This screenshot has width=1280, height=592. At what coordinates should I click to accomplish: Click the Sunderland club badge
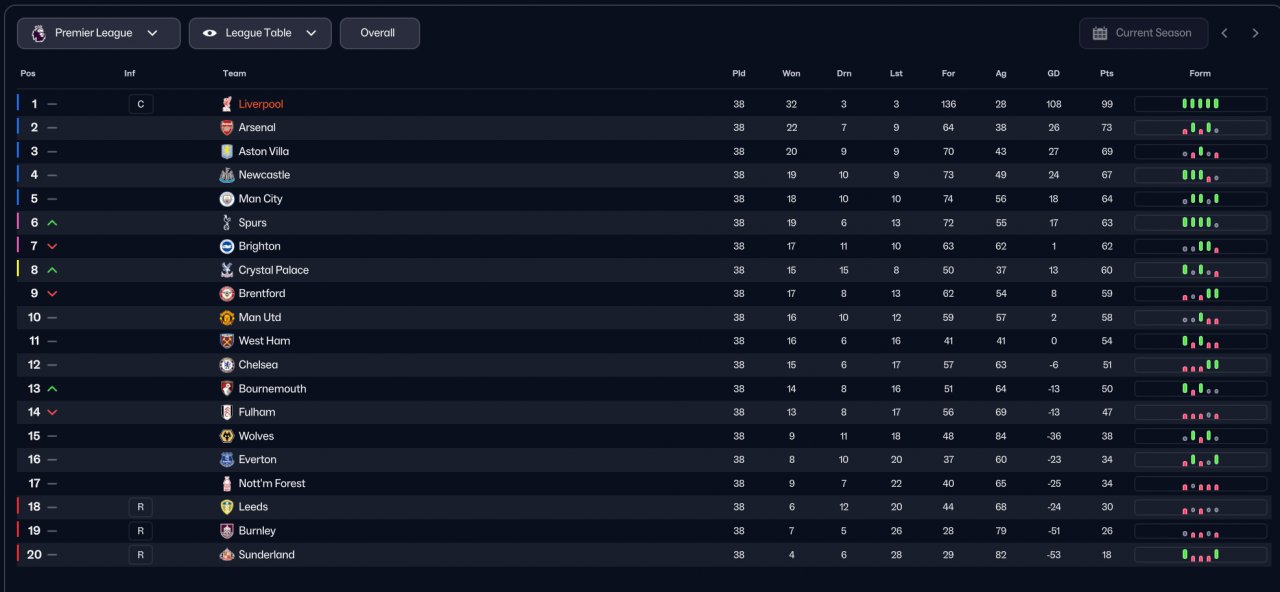(227, 555)
